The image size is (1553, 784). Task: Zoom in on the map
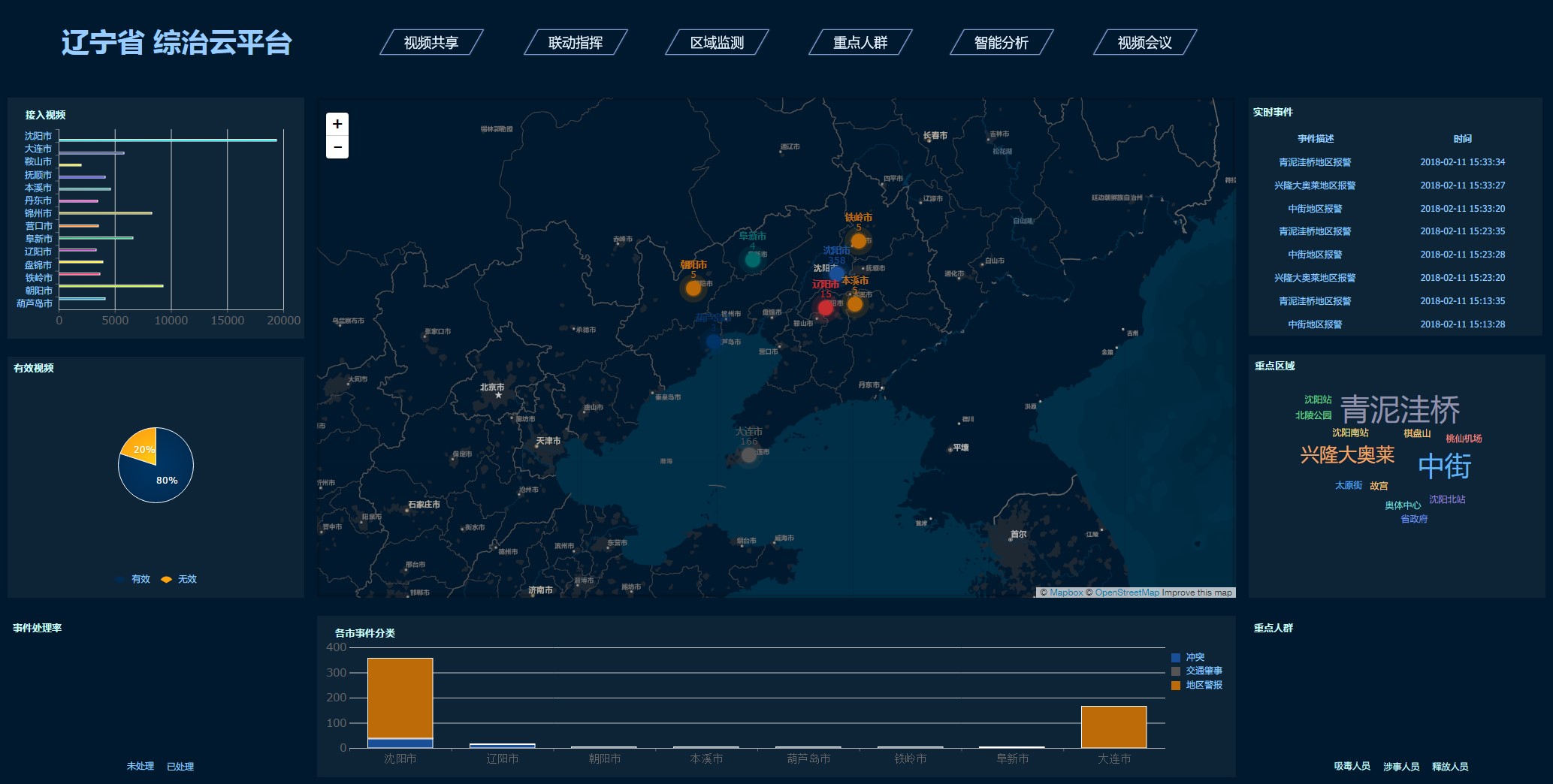point(337,124)
